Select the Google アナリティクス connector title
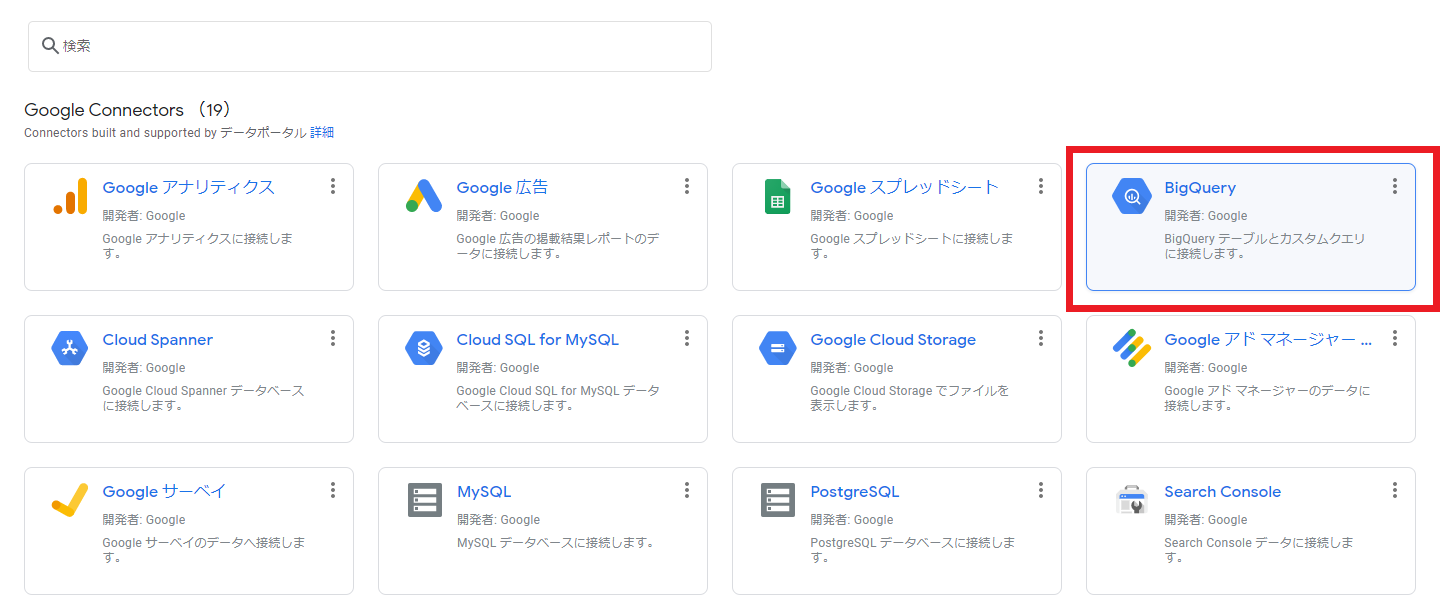1446x605 pixels. [188, 188]
